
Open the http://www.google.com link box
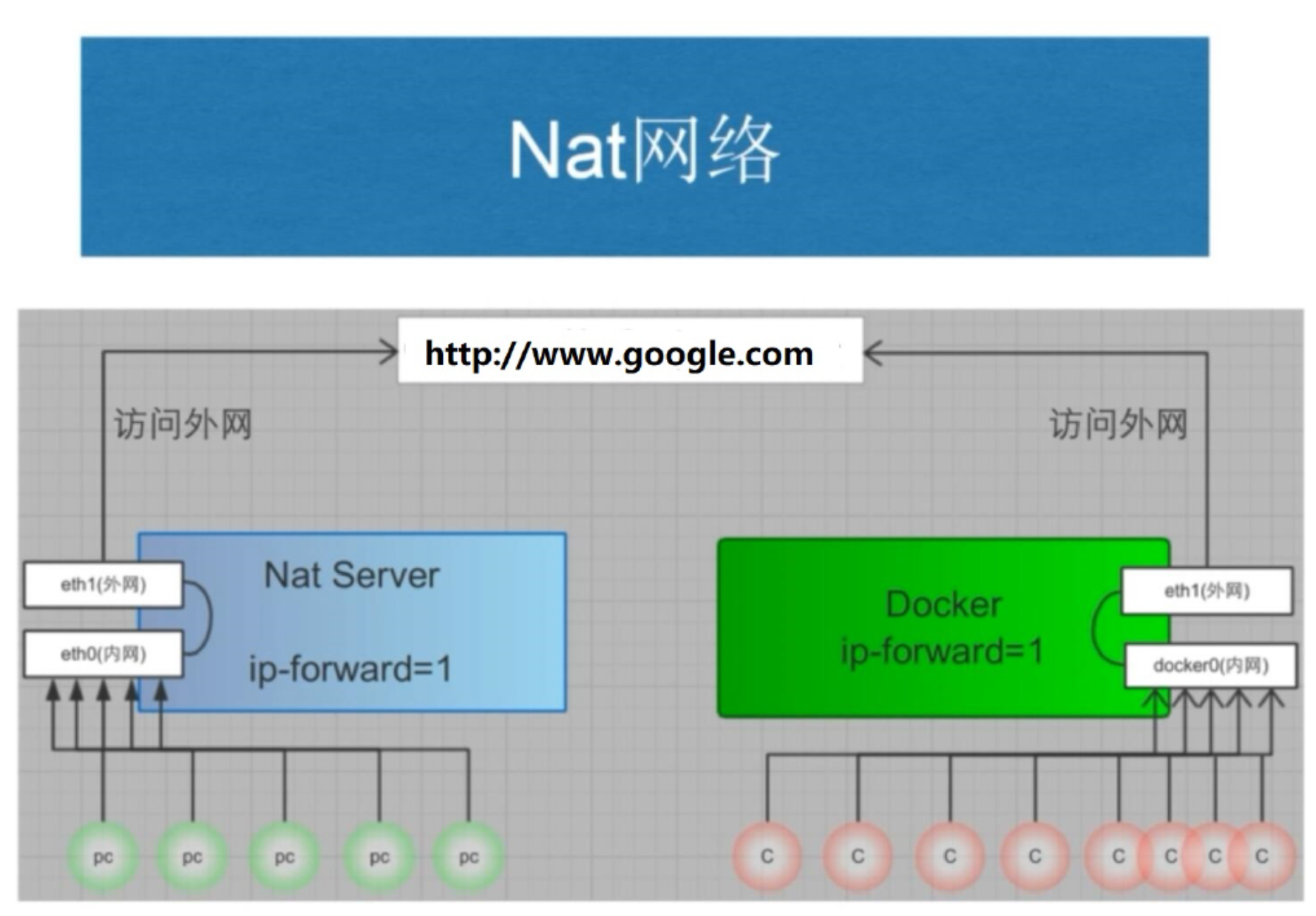630,350
